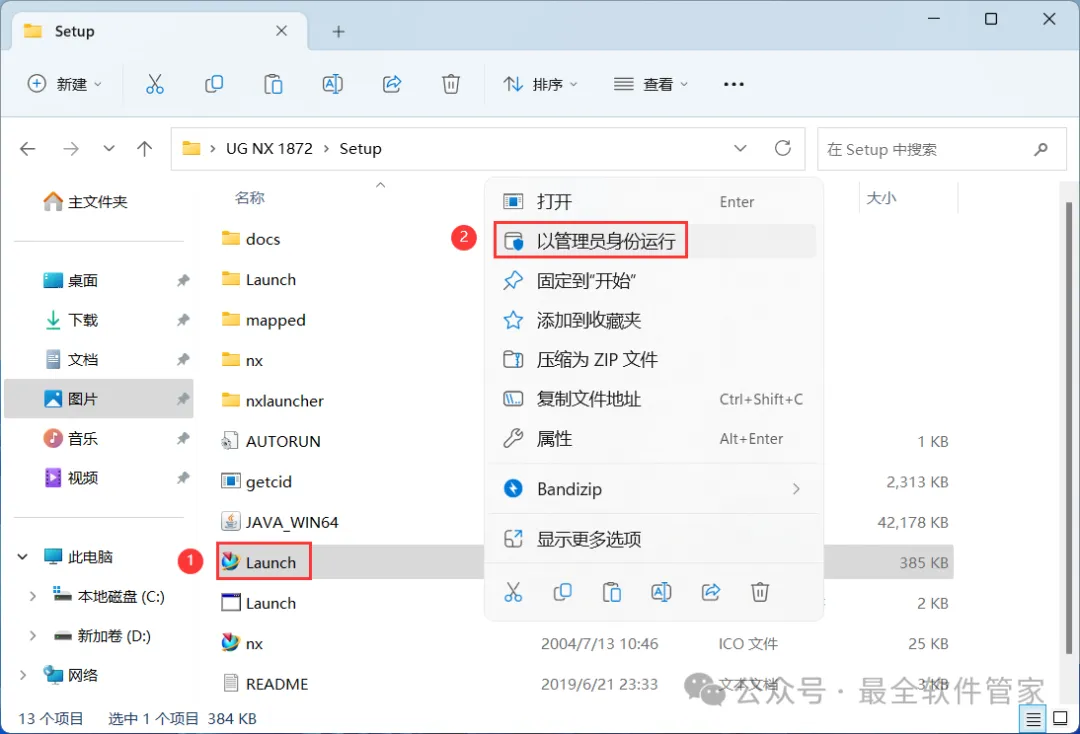Image resolution: width=1080 pixels, height=734 pixels.
Task: Sort by the 大小 column header
Action: point(881,198)
